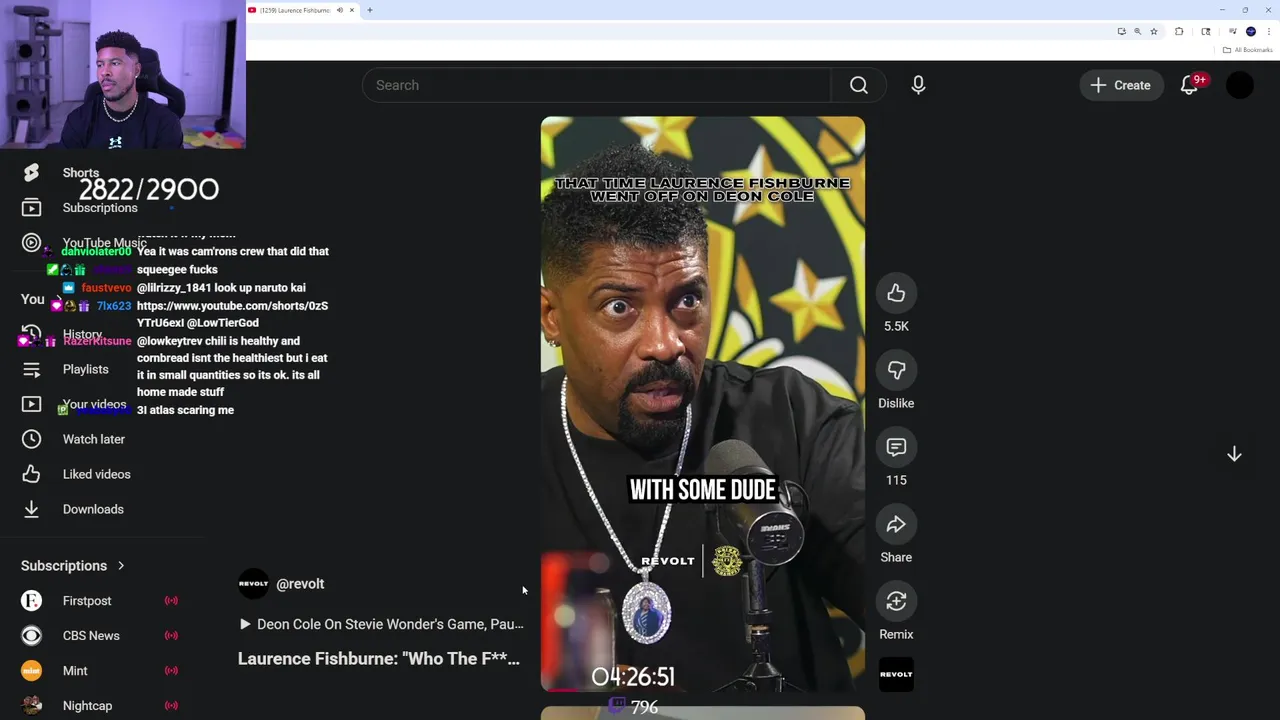
Task: Open the Extensions puzzle icon
Action: (1179, 31)
